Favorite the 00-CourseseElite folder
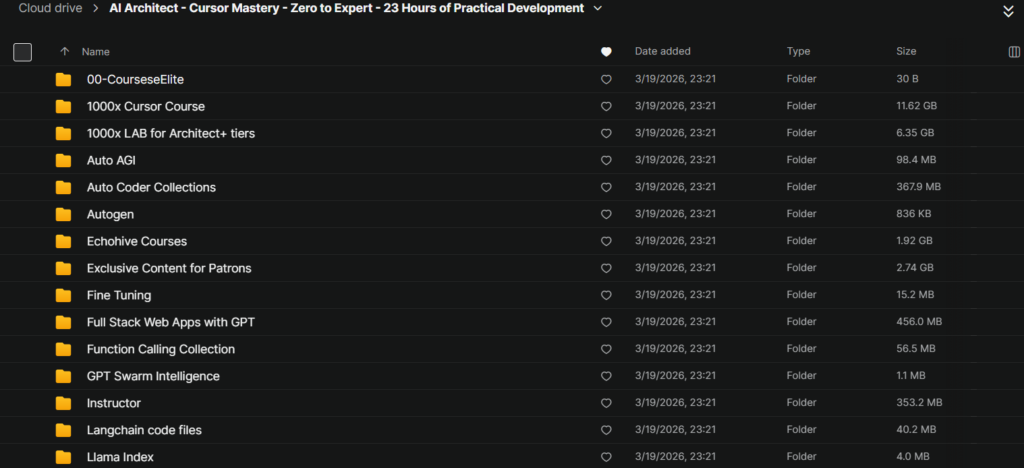1024x468 pixels. [x=606, y=80]
